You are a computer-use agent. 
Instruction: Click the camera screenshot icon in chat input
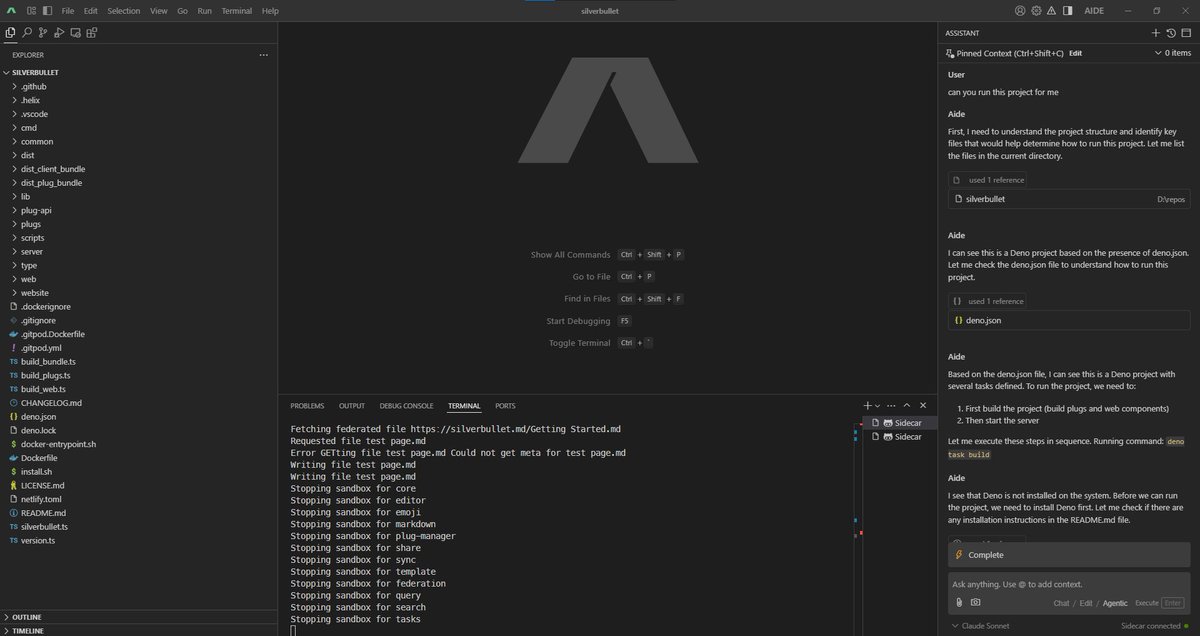pyautogui.click(x=975, y=602)
